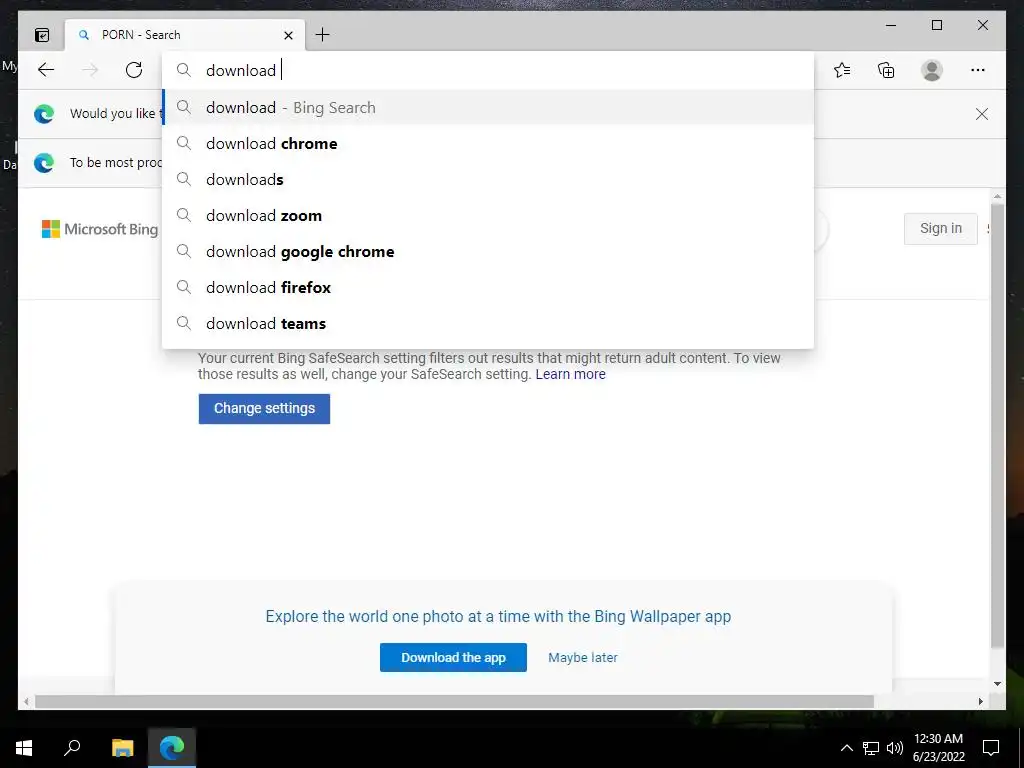
Task: Open the Collections icon
Action: click(886, 70)
